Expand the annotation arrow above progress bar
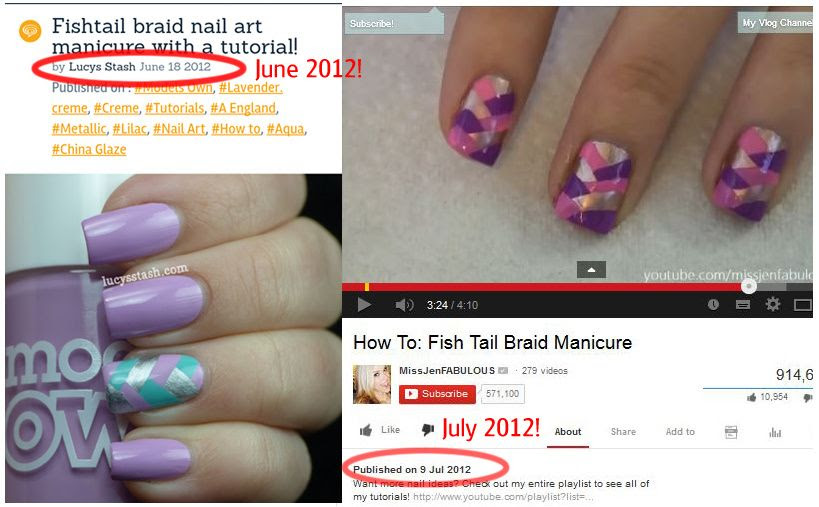The height and width of the screenshot is (507, 819). [591, 269]
